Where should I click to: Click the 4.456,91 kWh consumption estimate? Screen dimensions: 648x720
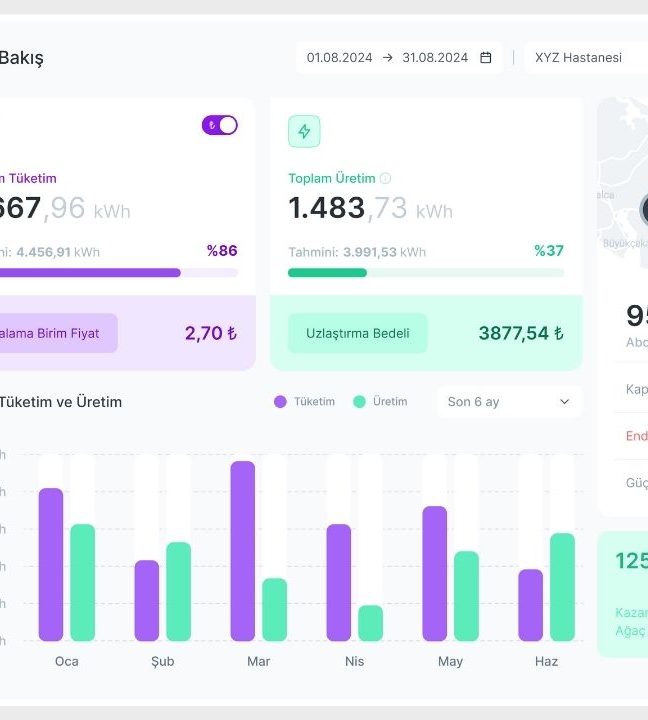tap(58, 252)
